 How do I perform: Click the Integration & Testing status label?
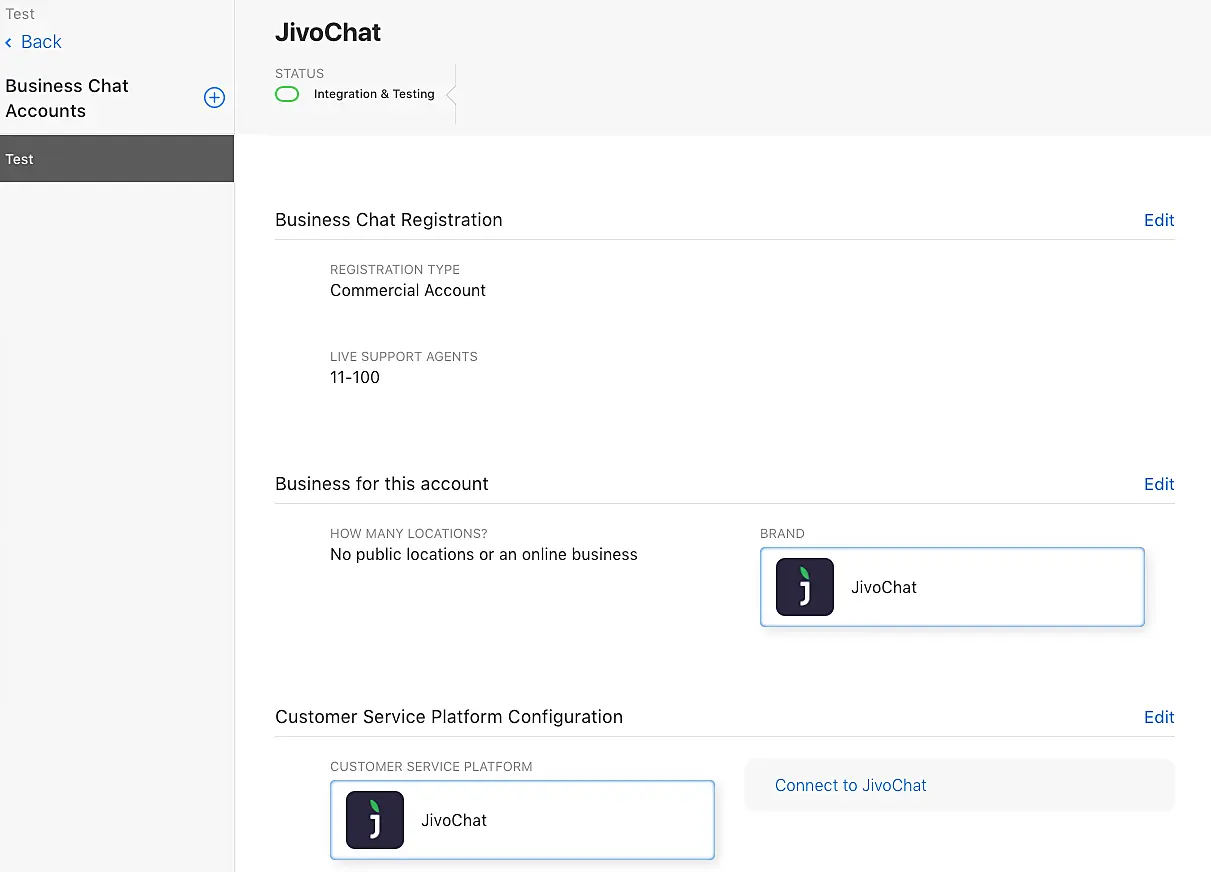(374, 94)
